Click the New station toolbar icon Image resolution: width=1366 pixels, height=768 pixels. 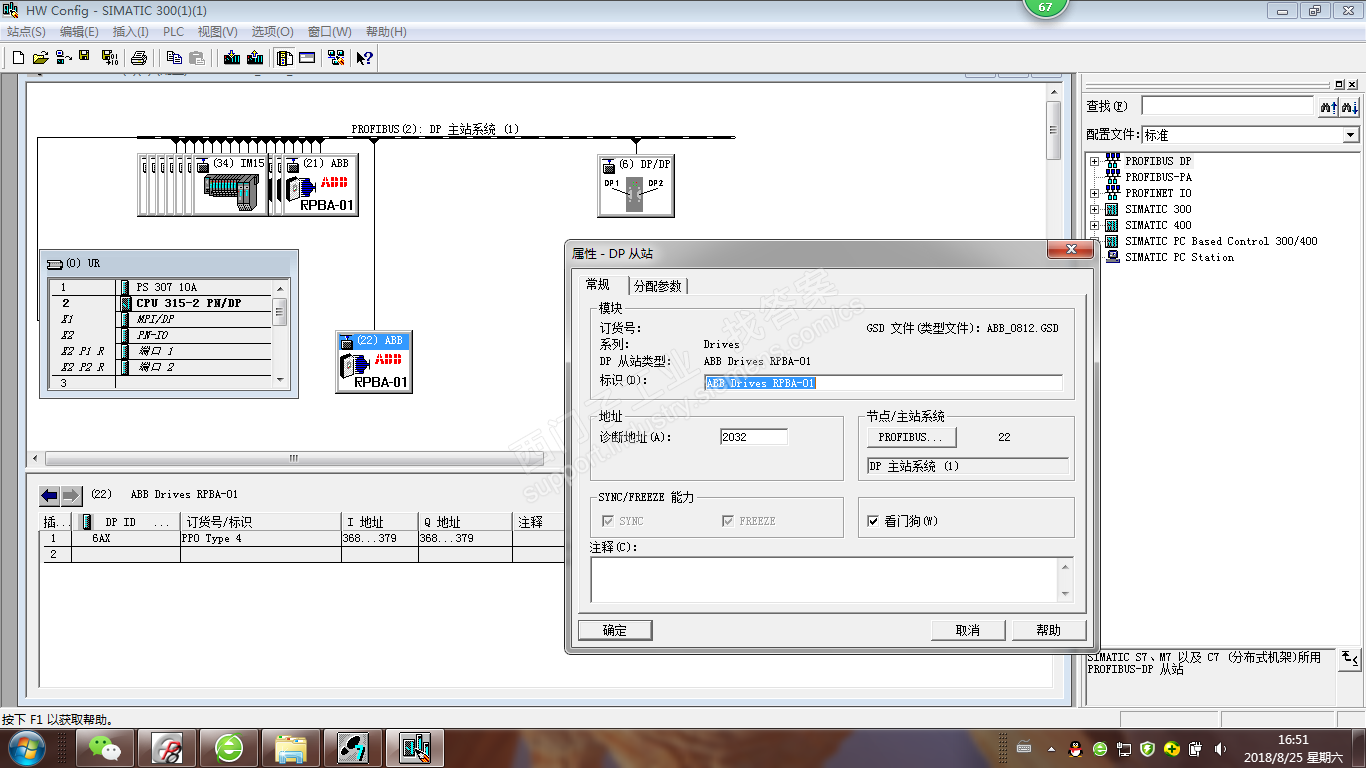point(18,58)
